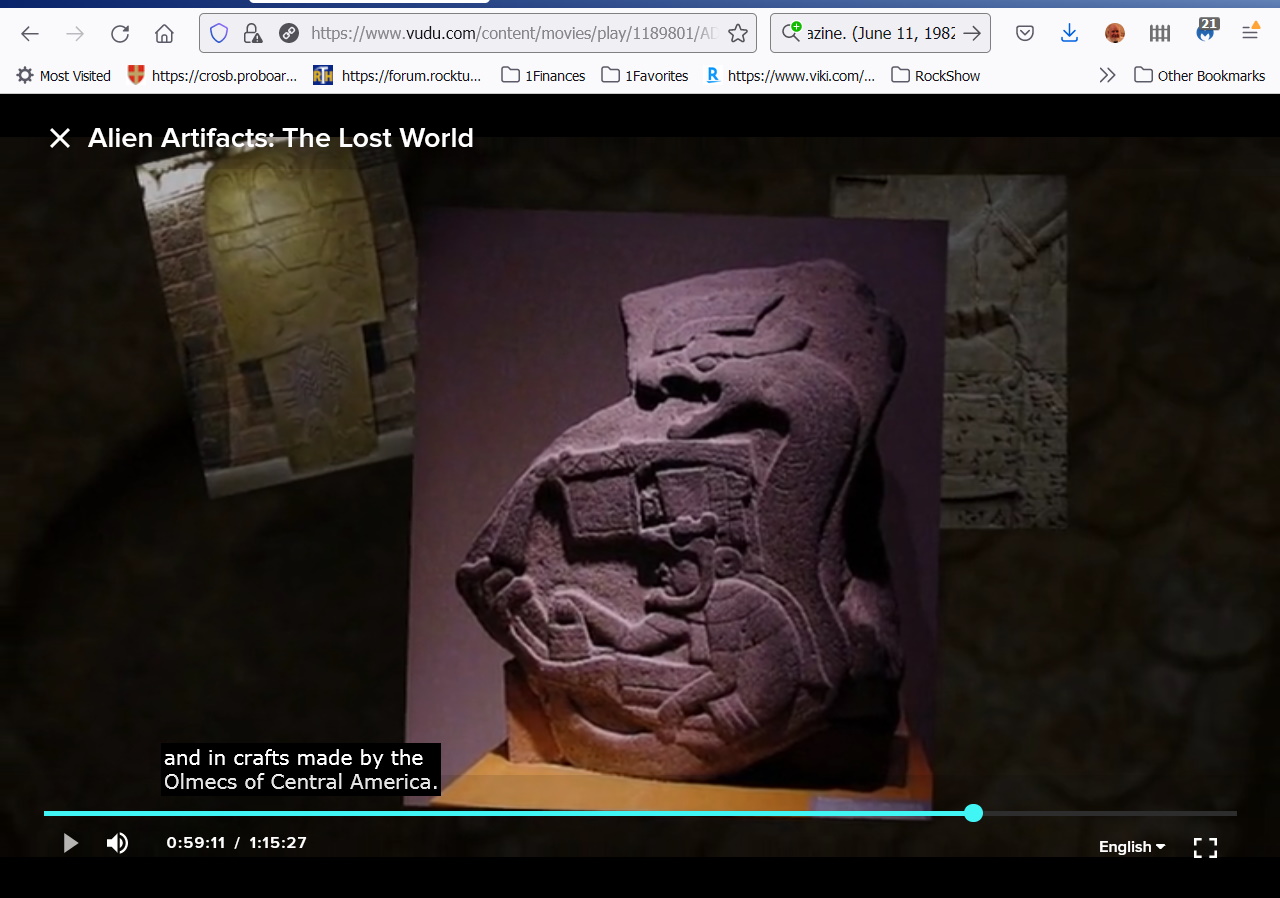The image size is (1280, 898).
Task: Open the 1Finances bookmark folder
Action: [543, 75]
